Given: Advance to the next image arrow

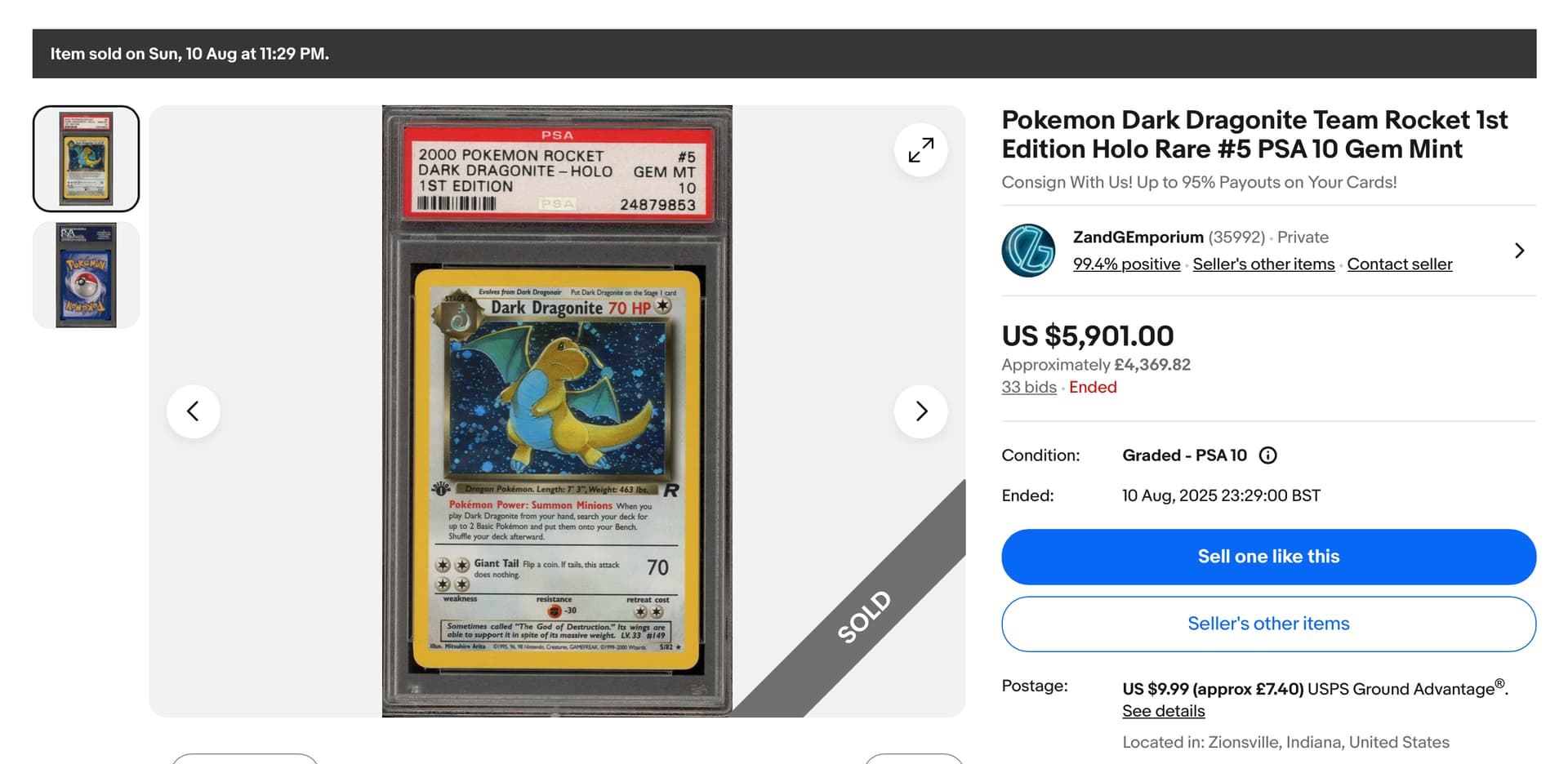Looking at the screenshot, I should (x=920, y=411).
